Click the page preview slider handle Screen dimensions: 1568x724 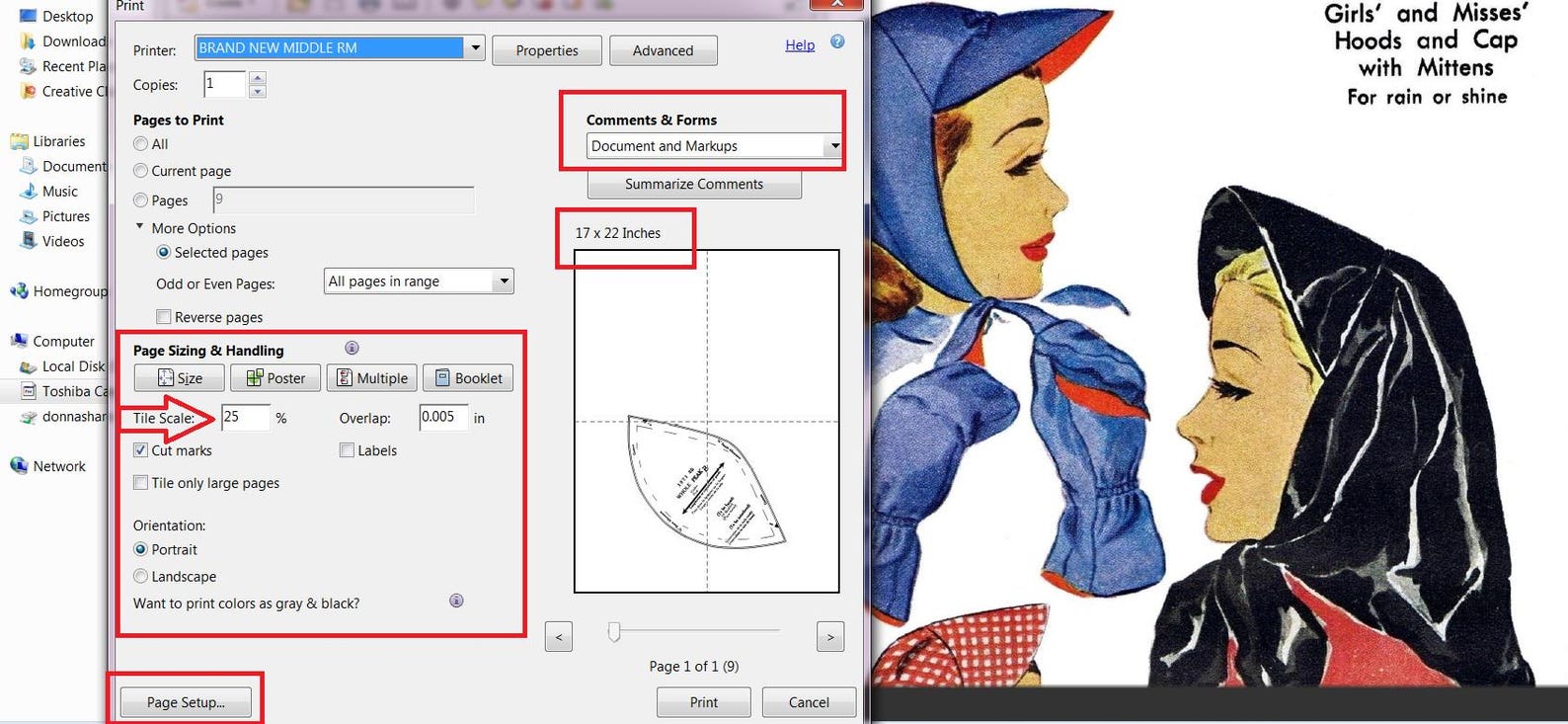pyautogui.click(x=614, y=631)
